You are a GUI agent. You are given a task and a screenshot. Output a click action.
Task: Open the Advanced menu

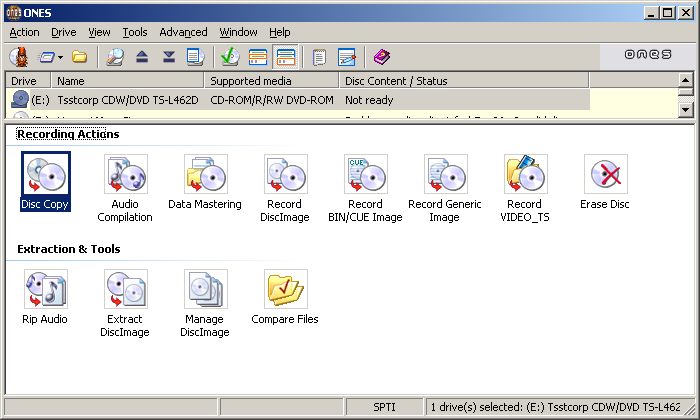[183, 32]
